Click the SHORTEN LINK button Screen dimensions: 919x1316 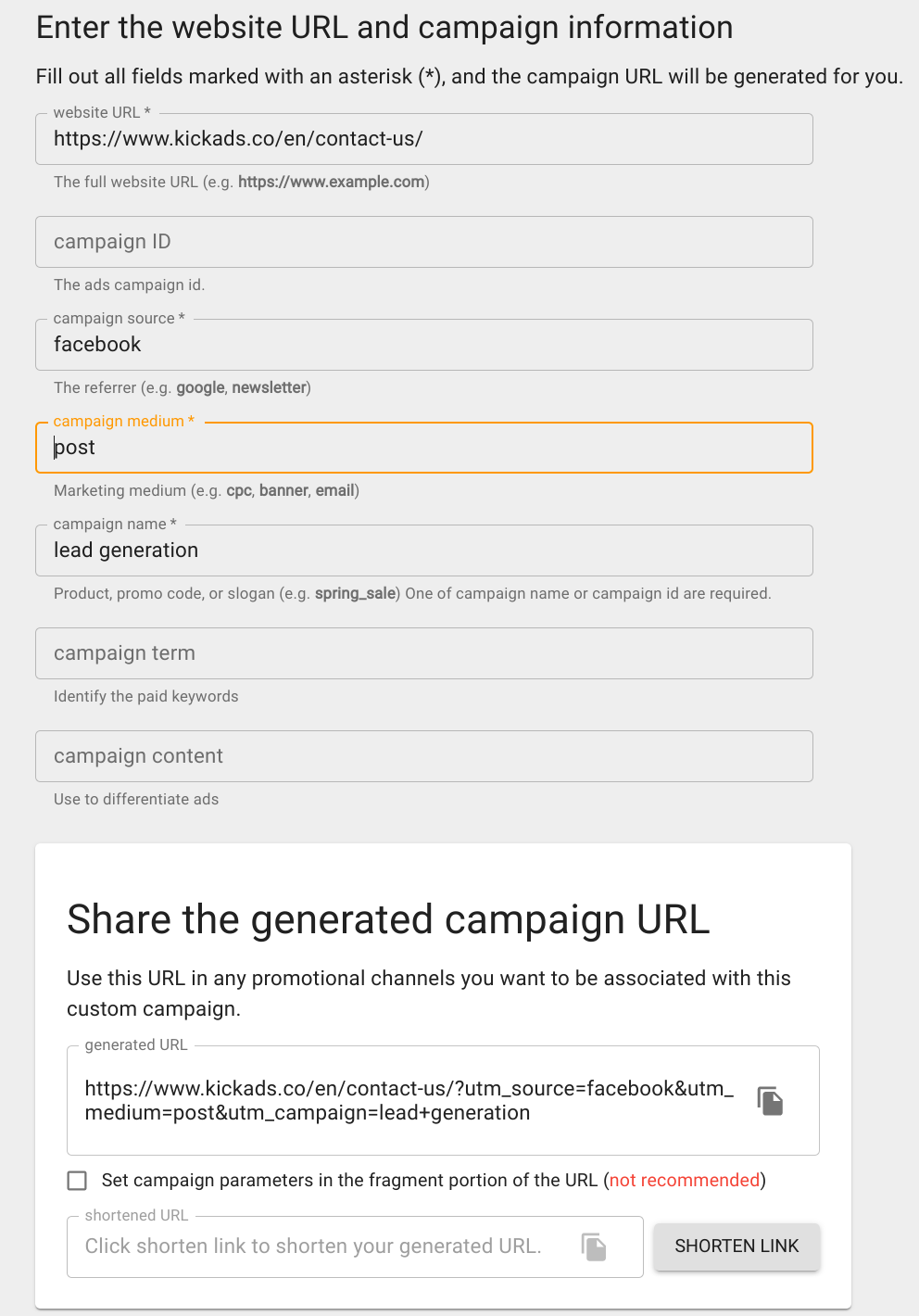coord(736,1246)
